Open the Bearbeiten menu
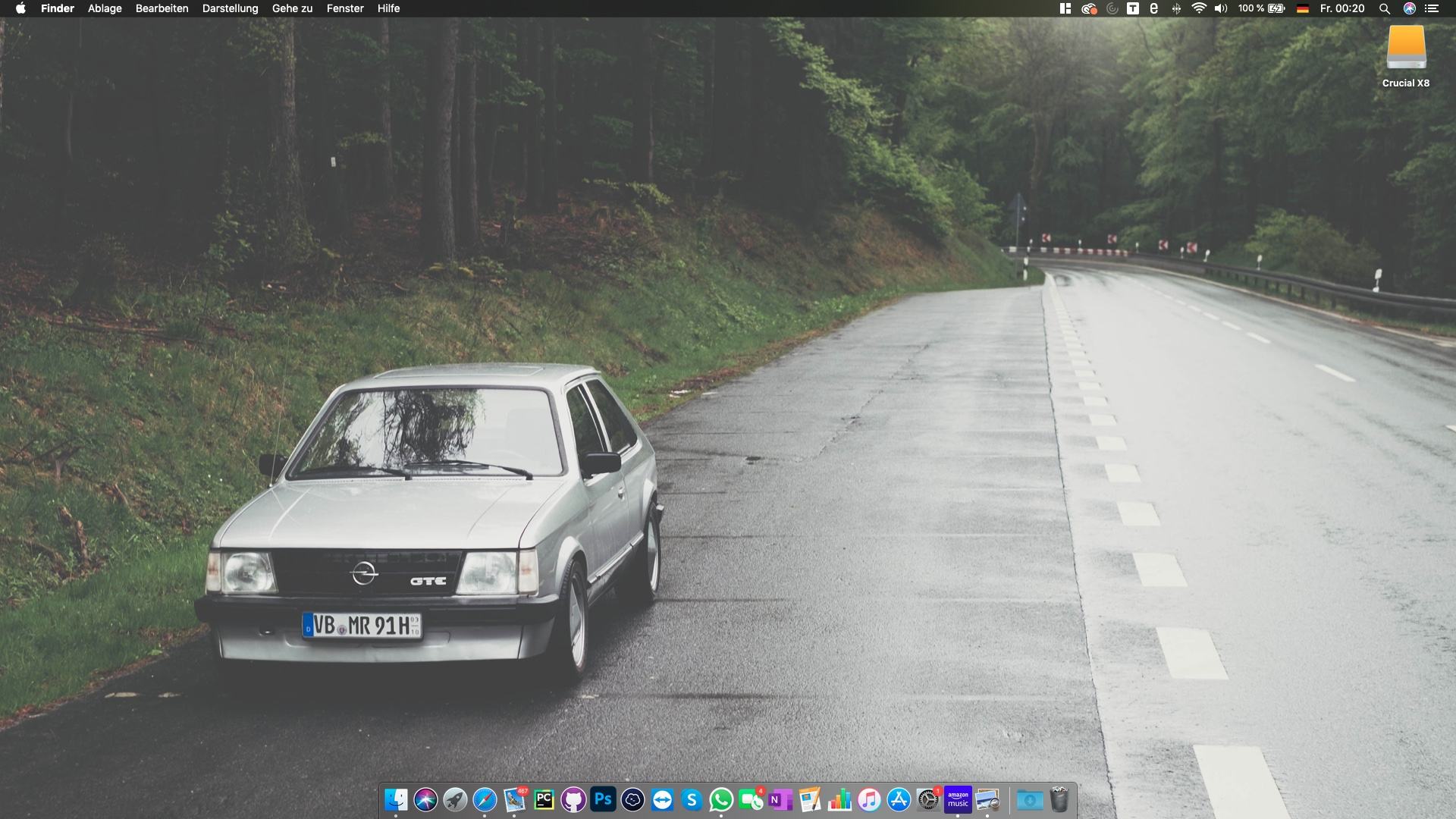 (162, 8)
